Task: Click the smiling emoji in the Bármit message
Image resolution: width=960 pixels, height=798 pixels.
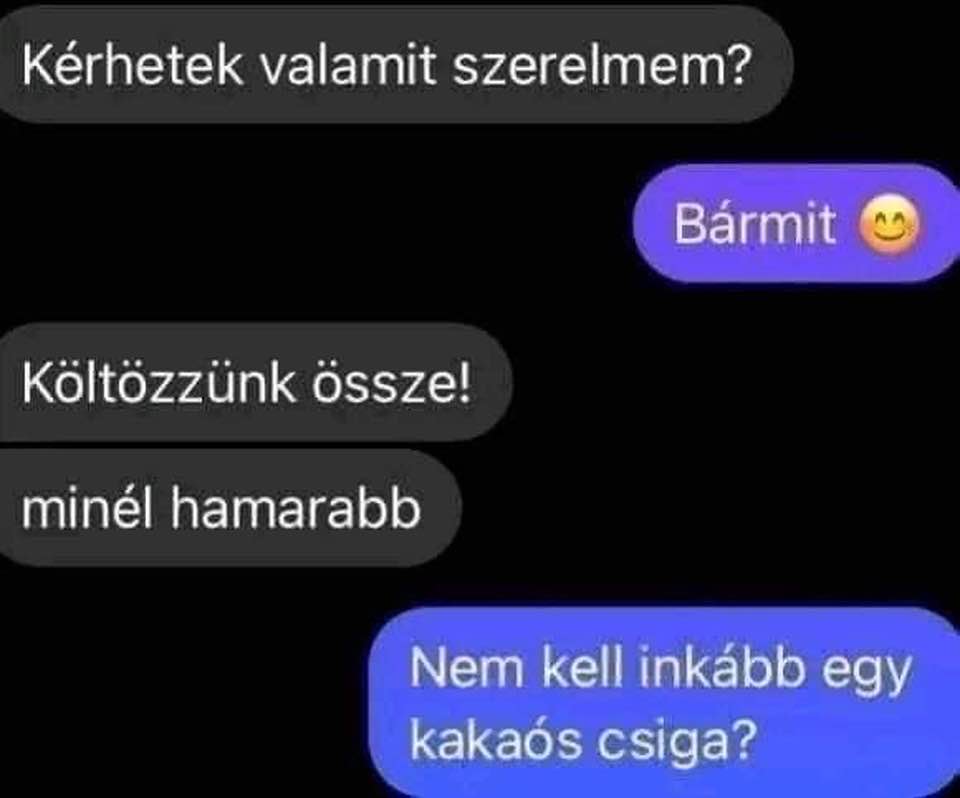Action: [x=890, y=224]
